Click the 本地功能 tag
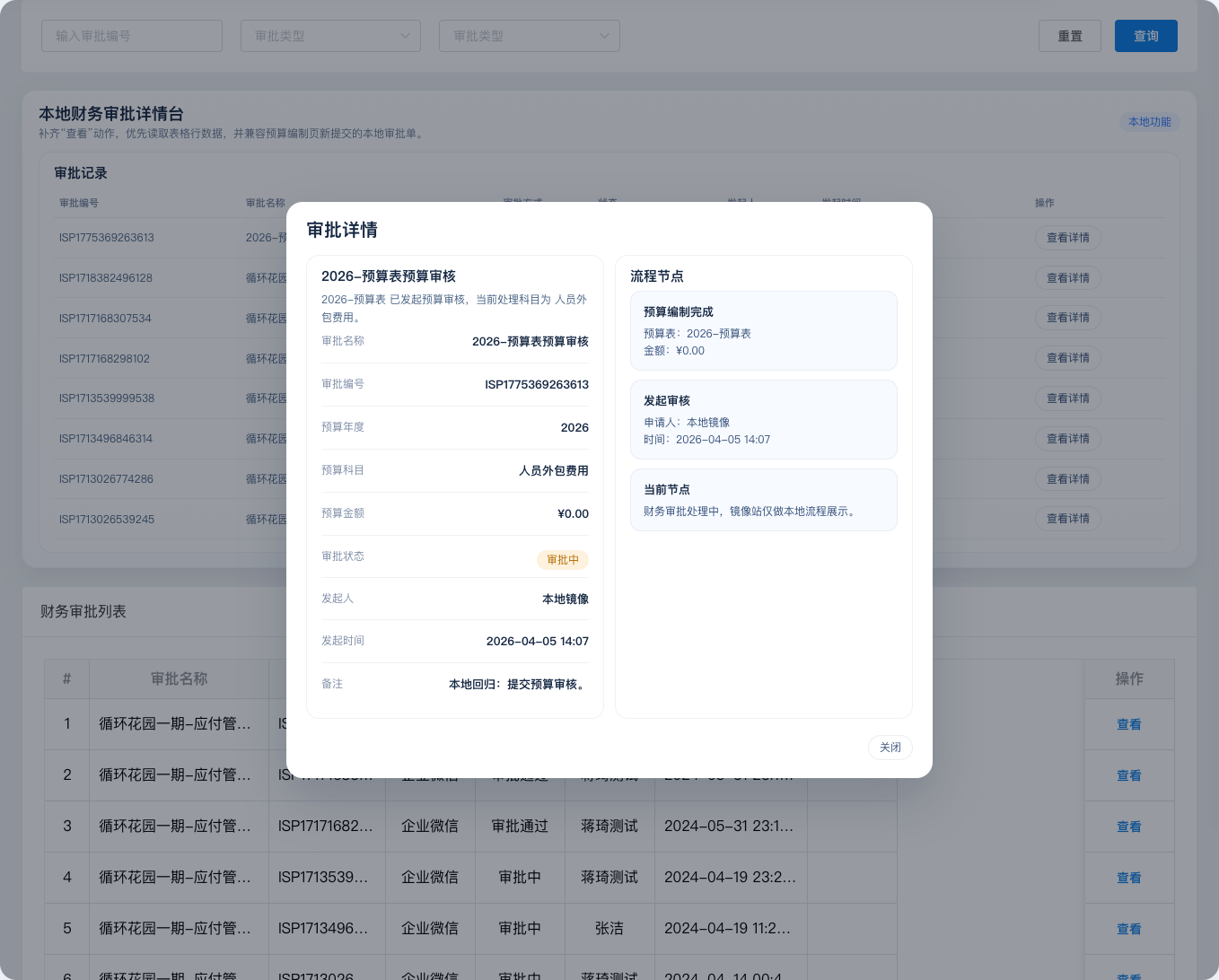 [1149, 122]
